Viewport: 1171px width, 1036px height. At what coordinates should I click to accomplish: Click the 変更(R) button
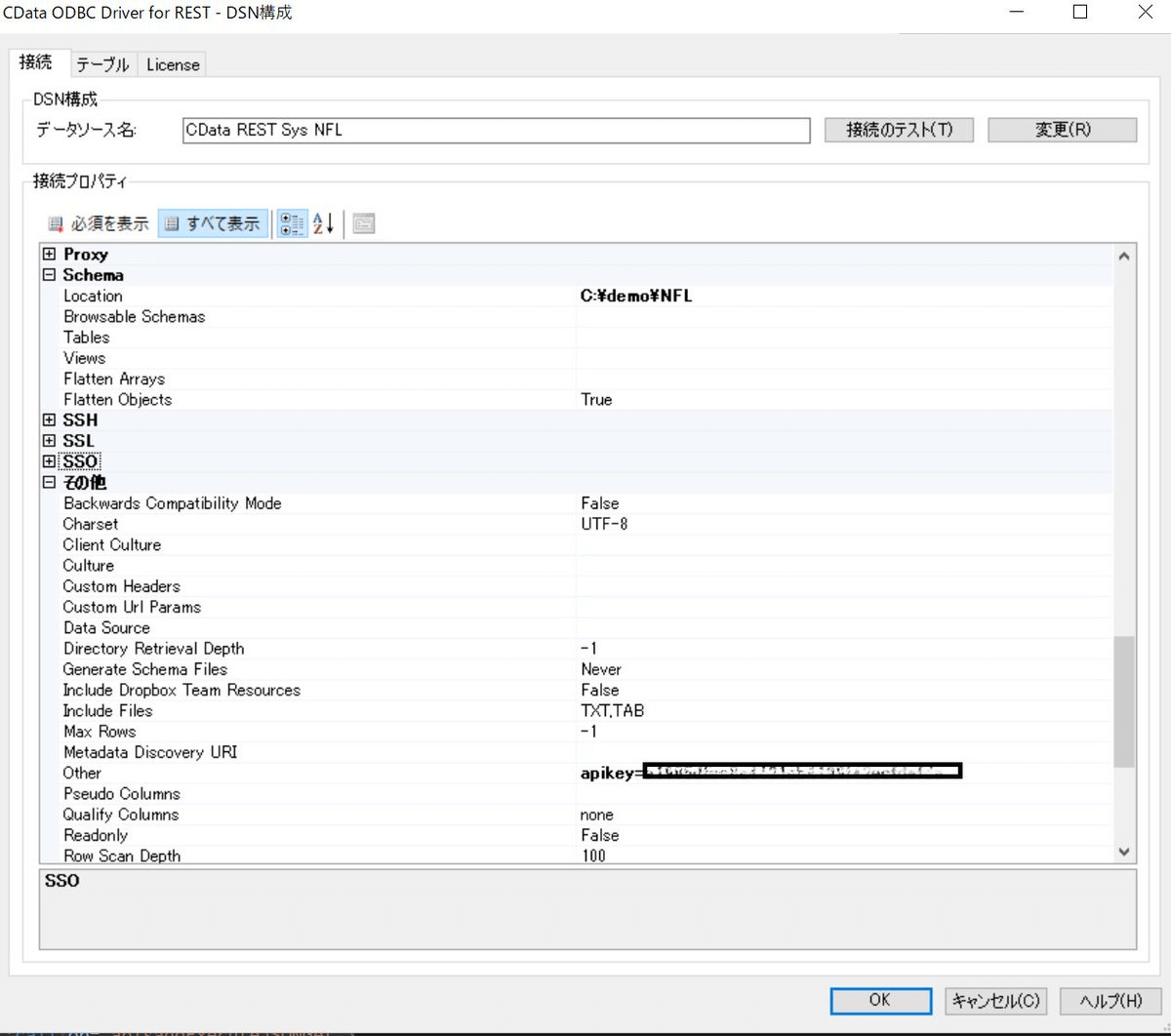[1063, 130]
